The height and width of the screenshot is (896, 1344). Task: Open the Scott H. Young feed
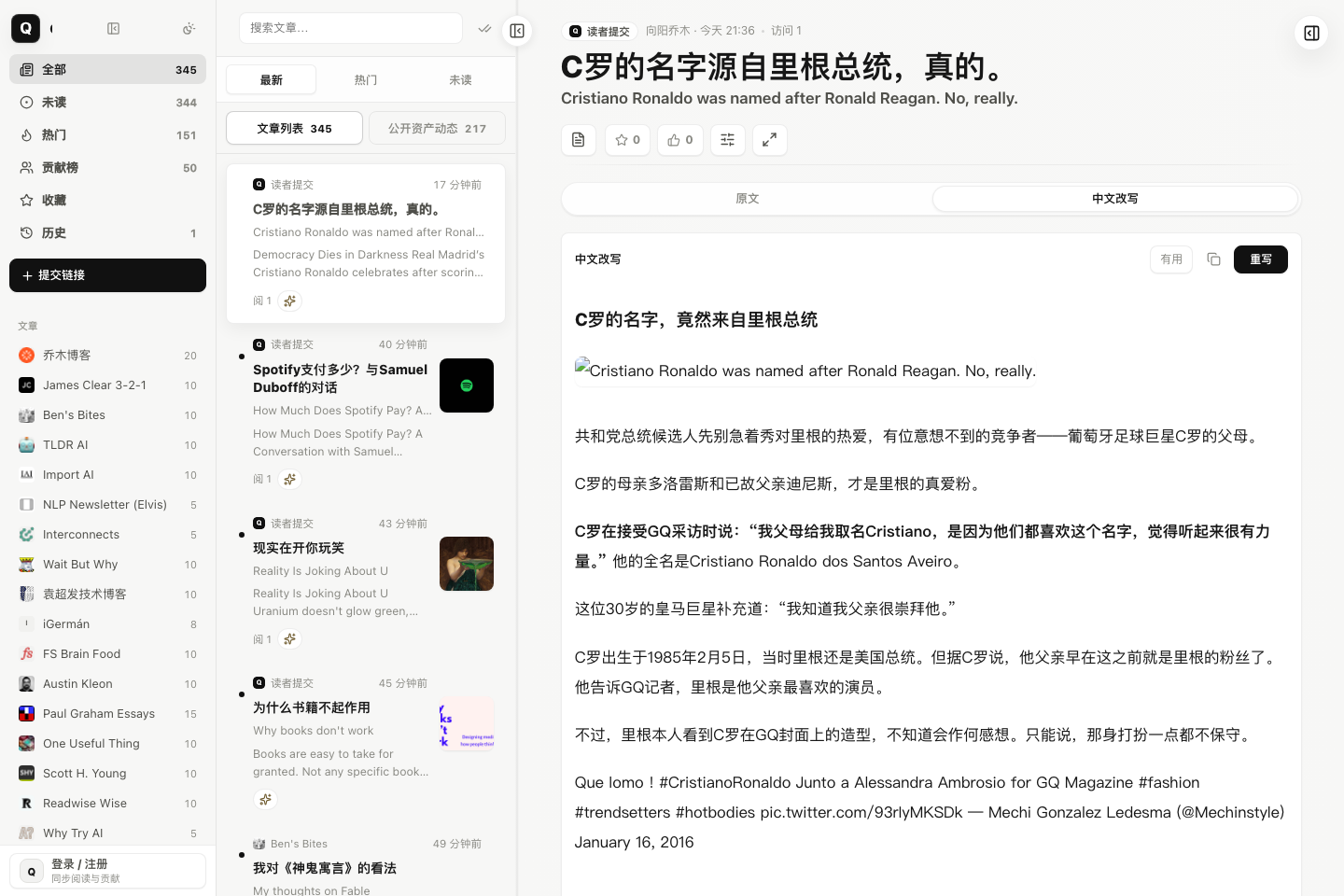click(107, 774)
